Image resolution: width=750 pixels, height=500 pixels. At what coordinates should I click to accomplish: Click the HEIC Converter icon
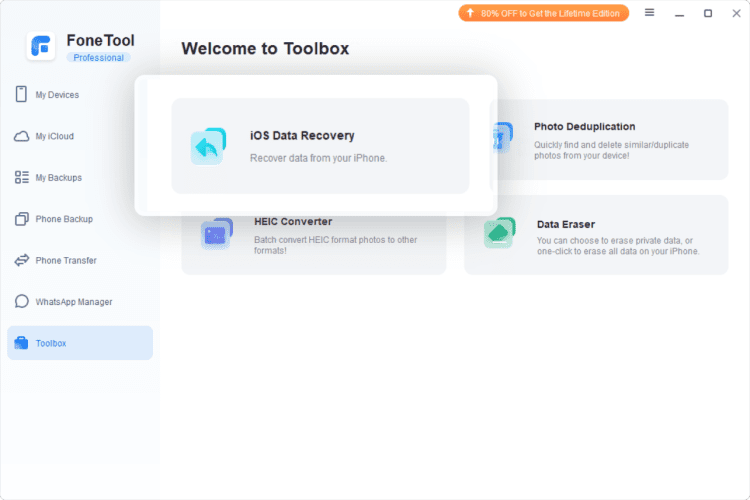coord(216,235)
